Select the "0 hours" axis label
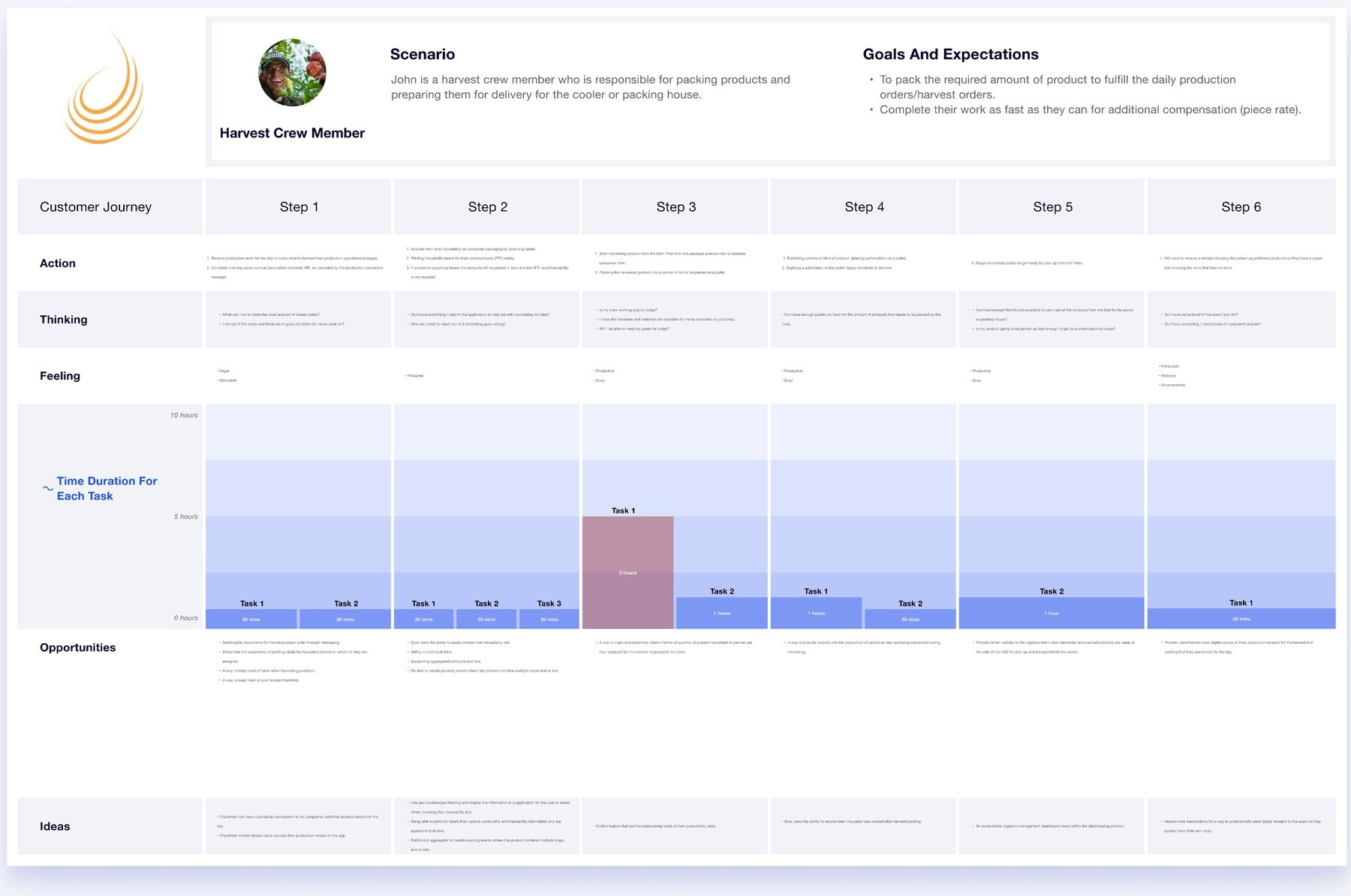 [x=186, y=618]
